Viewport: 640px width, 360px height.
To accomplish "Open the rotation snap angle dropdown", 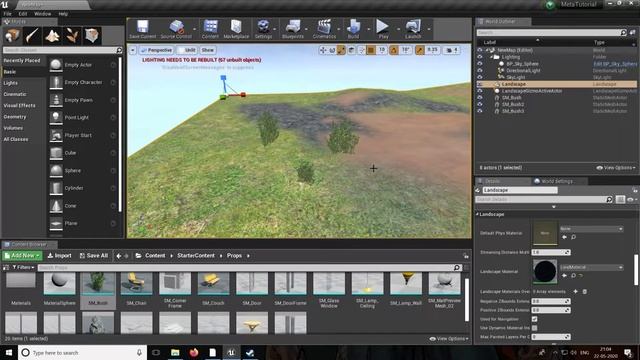I will [406, 50].
